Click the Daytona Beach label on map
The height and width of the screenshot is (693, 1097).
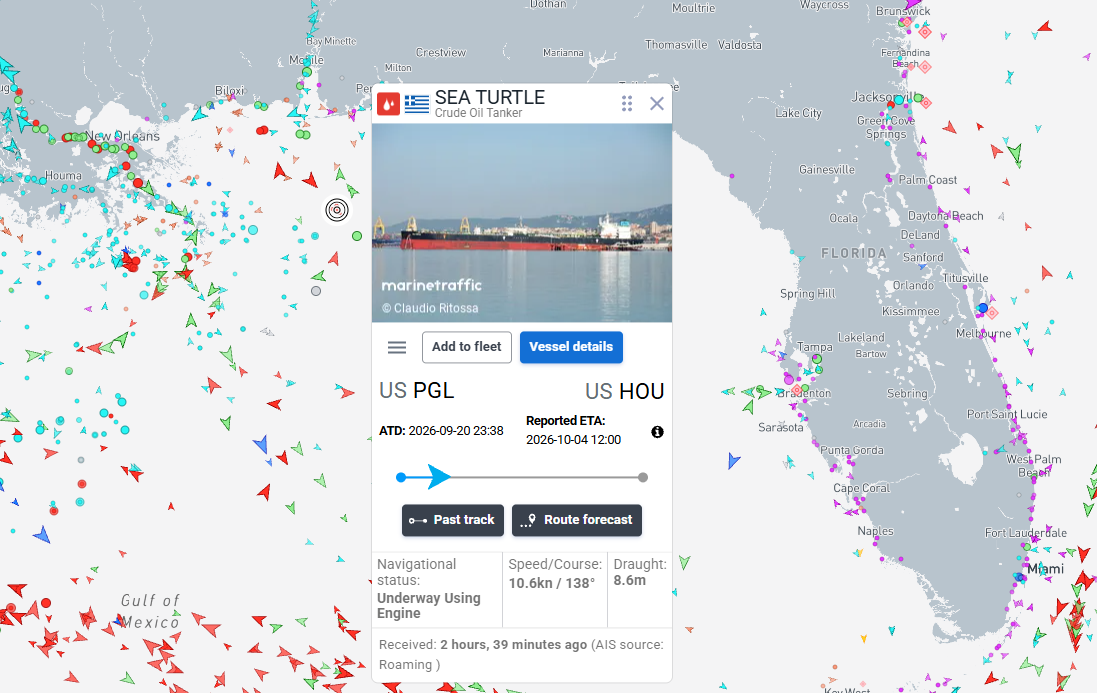tap(946, 216)
